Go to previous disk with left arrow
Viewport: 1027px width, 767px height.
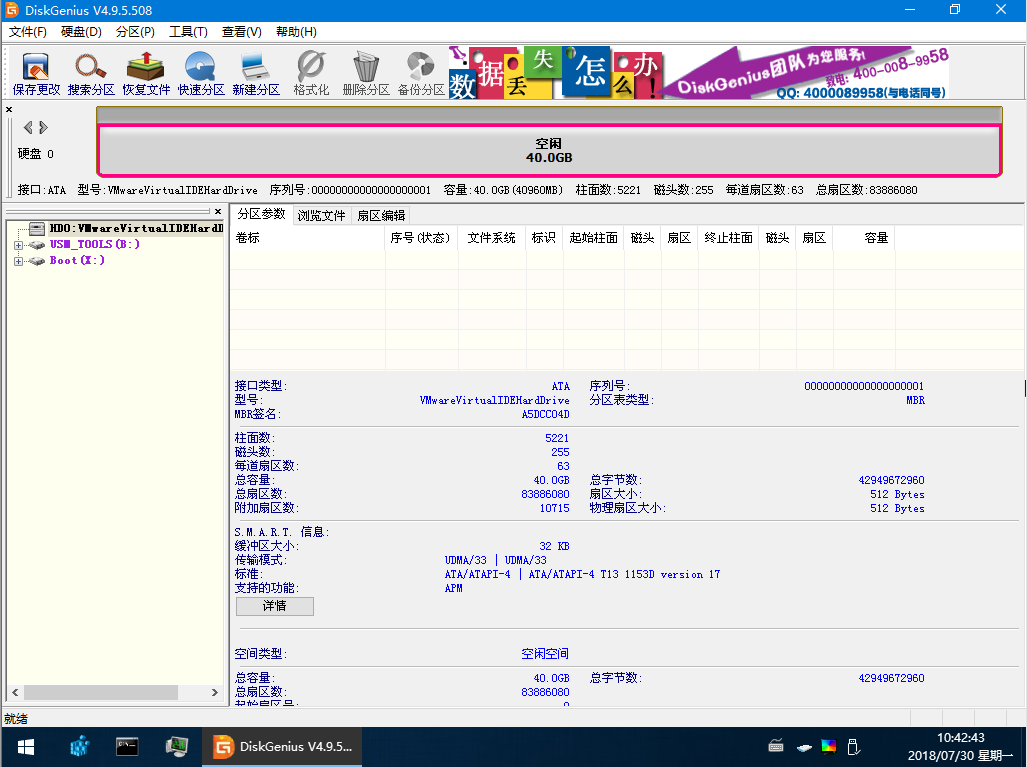[x=28, y=127]
